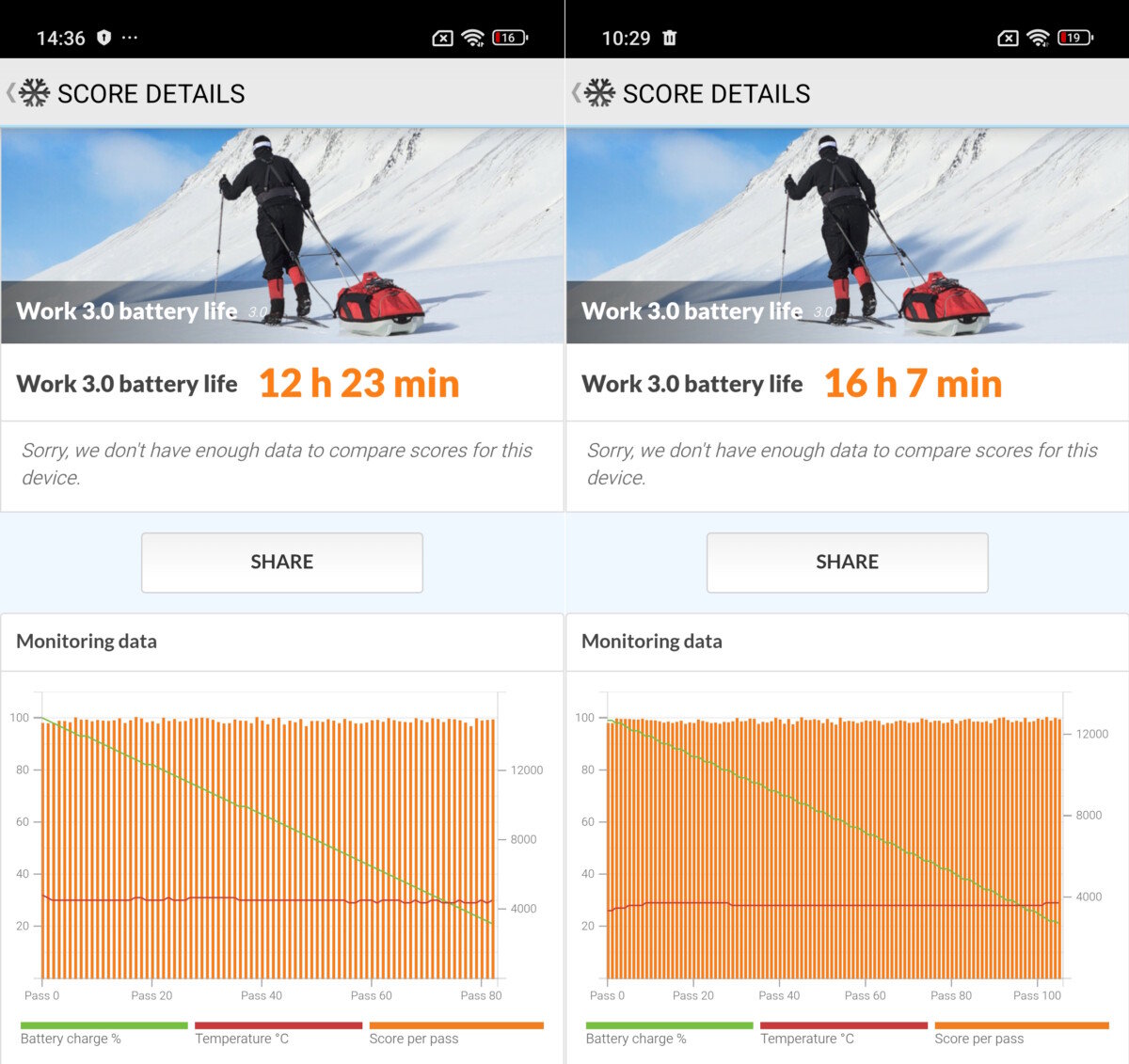The height and width of the screenshot is (1064, 1129).
Task: Tap the Wi-Fi icon in left status bar
Action: tap(473, 38)
